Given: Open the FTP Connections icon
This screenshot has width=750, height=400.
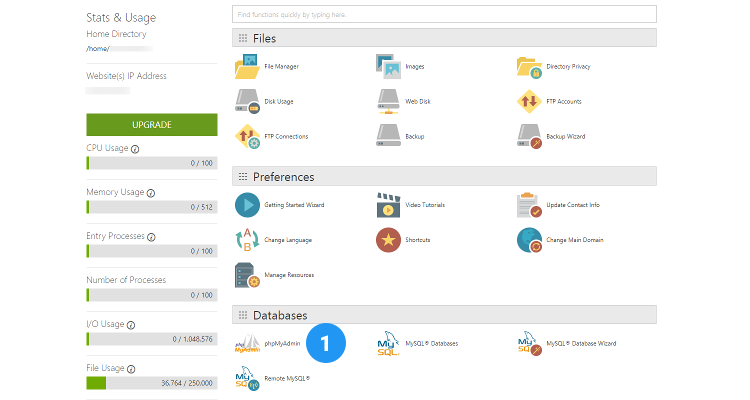Looking at the screenshot, I should point(247,136).
